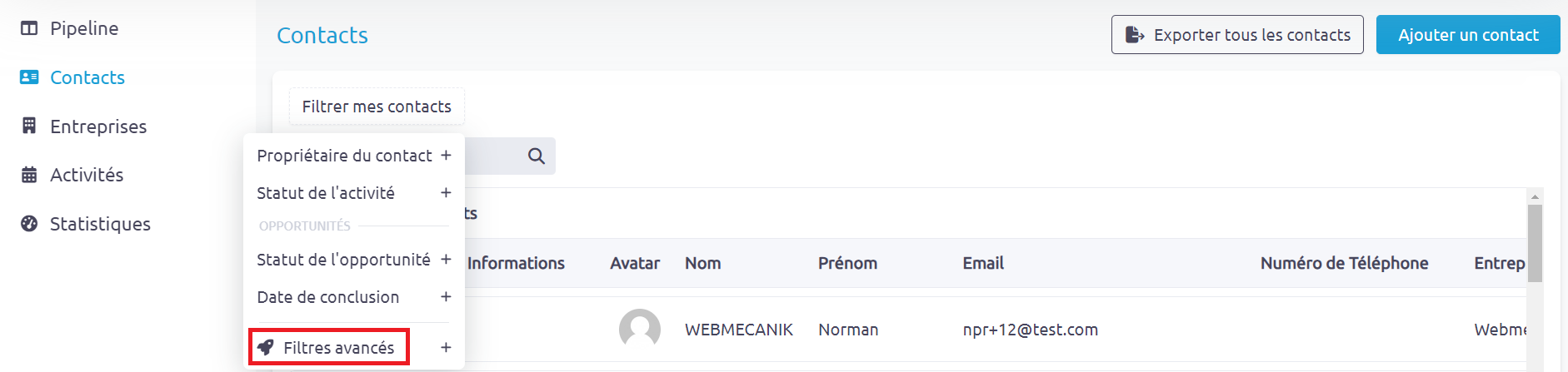Expand Statut de l'activité filter plus sign

446,193
